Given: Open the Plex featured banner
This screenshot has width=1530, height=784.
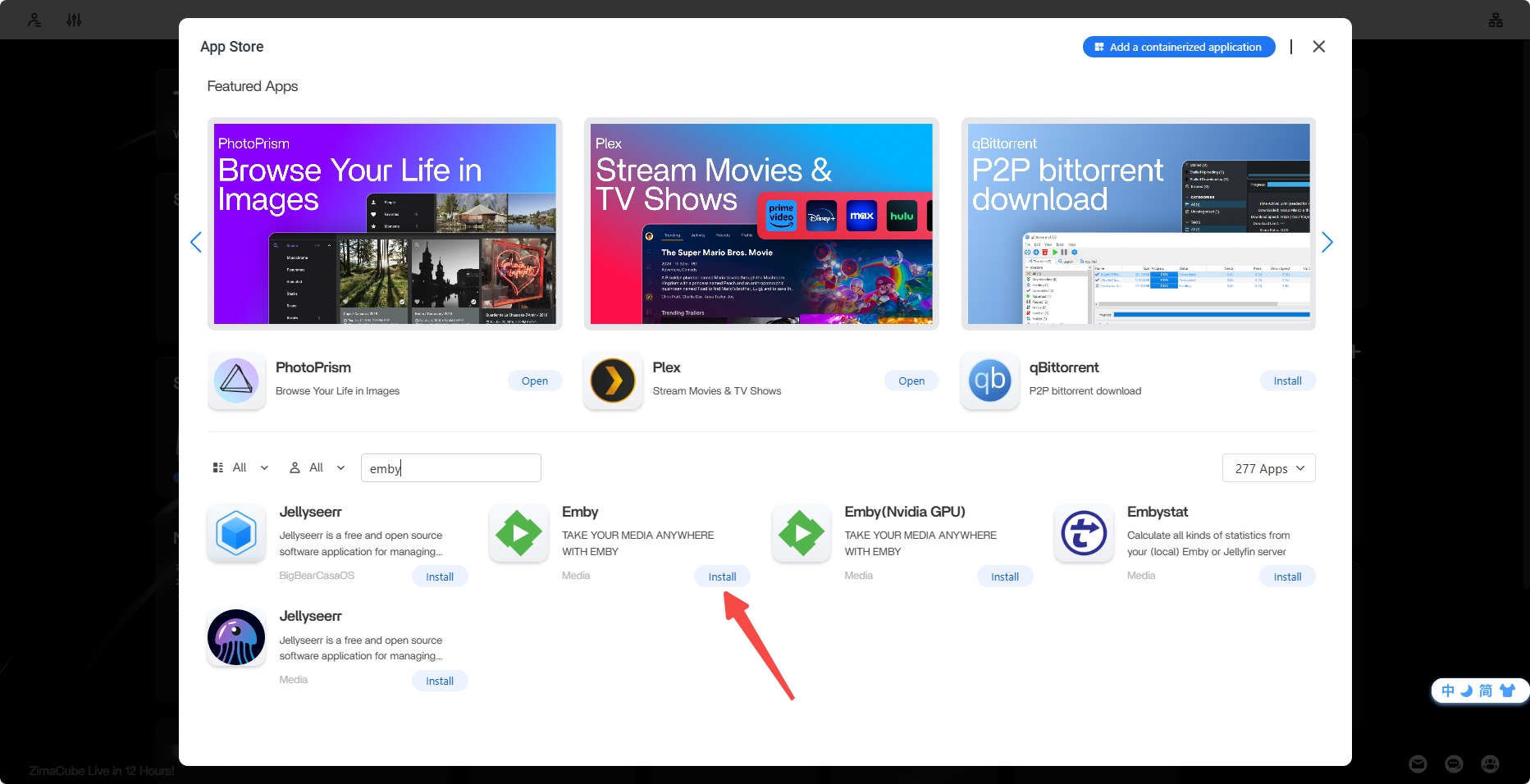Looking at the screenshot, I should [x=761, y=224].
